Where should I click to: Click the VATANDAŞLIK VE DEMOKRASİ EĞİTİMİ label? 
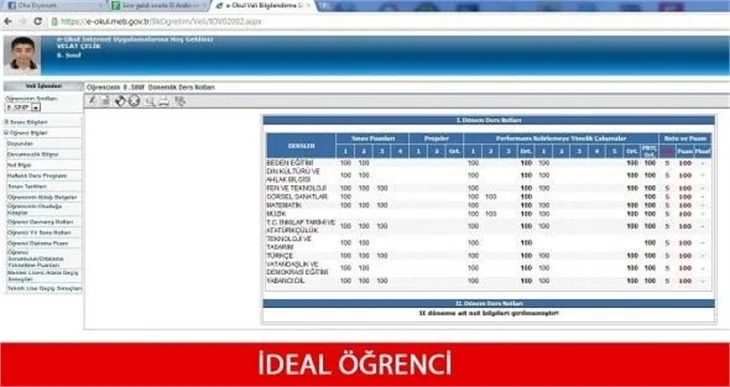tap(297, 268)
